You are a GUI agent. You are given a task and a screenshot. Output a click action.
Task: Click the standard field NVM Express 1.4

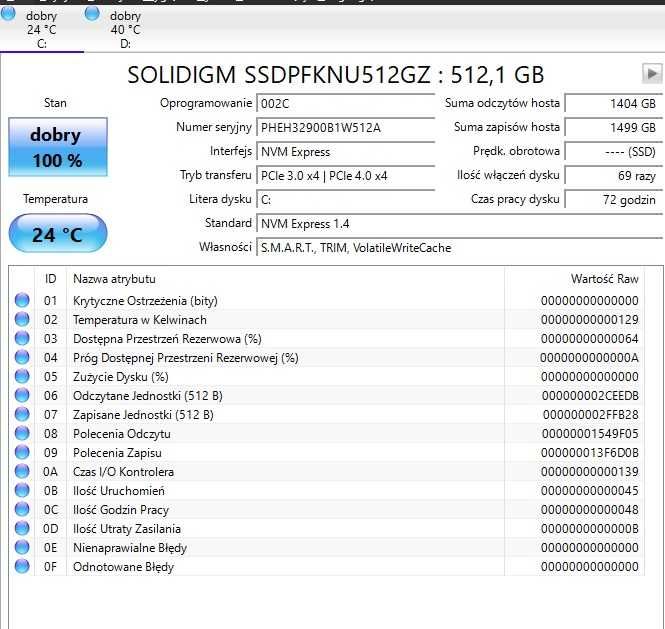point(459,224)
